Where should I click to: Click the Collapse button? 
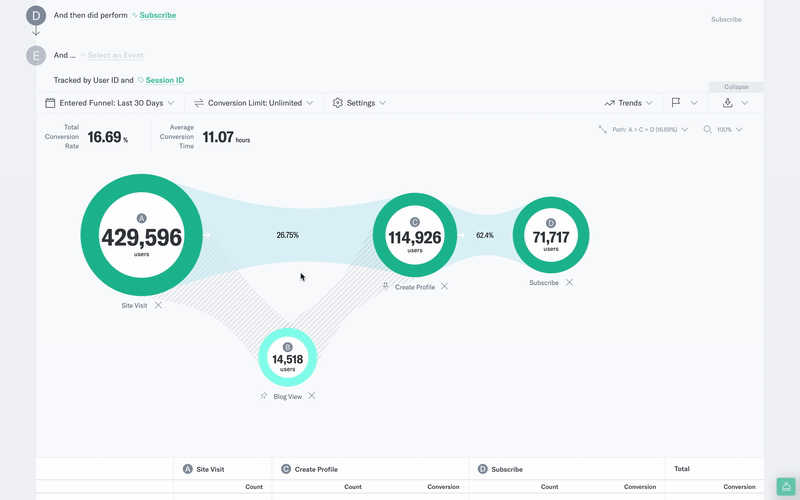pos(736,87)
